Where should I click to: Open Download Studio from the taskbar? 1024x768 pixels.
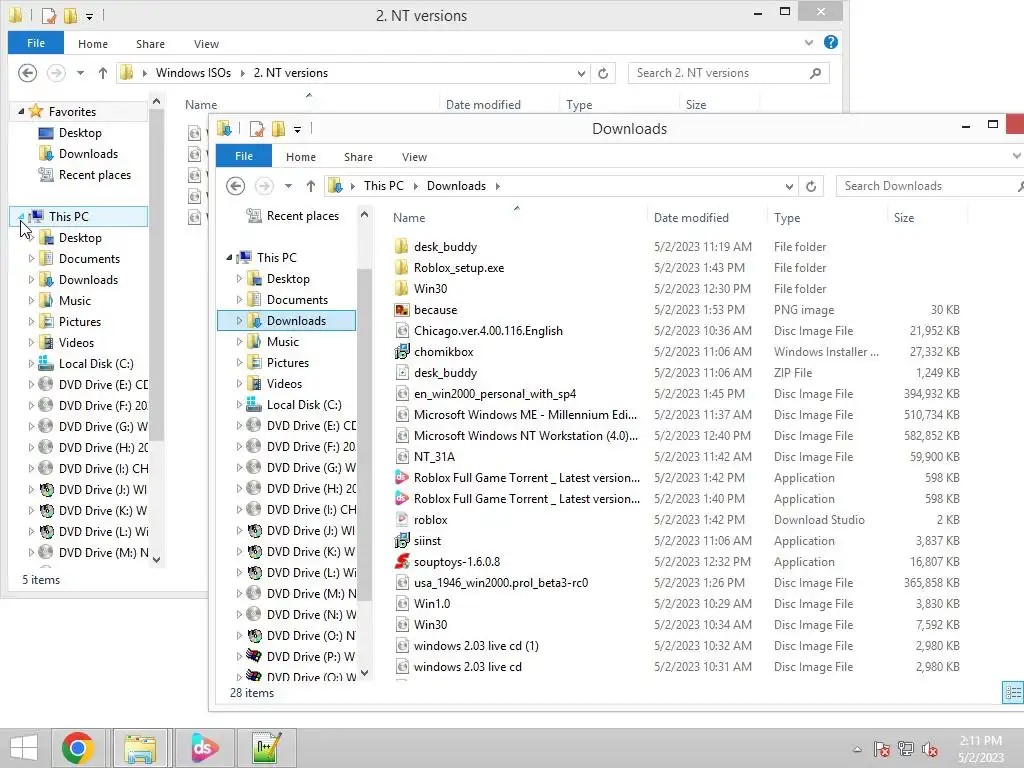tap(203, 748)
